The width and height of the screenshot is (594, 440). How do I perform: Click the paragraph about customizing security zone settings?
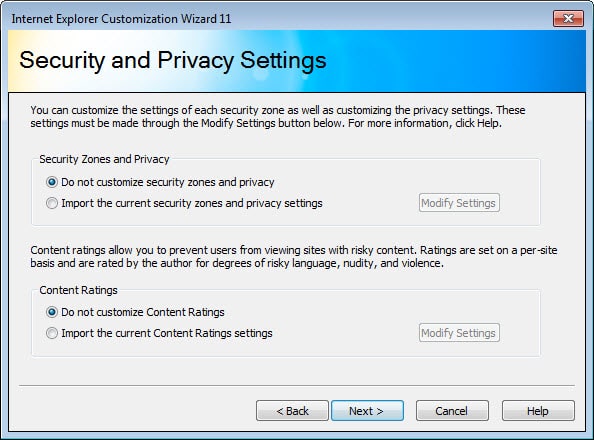pos(278,117)
